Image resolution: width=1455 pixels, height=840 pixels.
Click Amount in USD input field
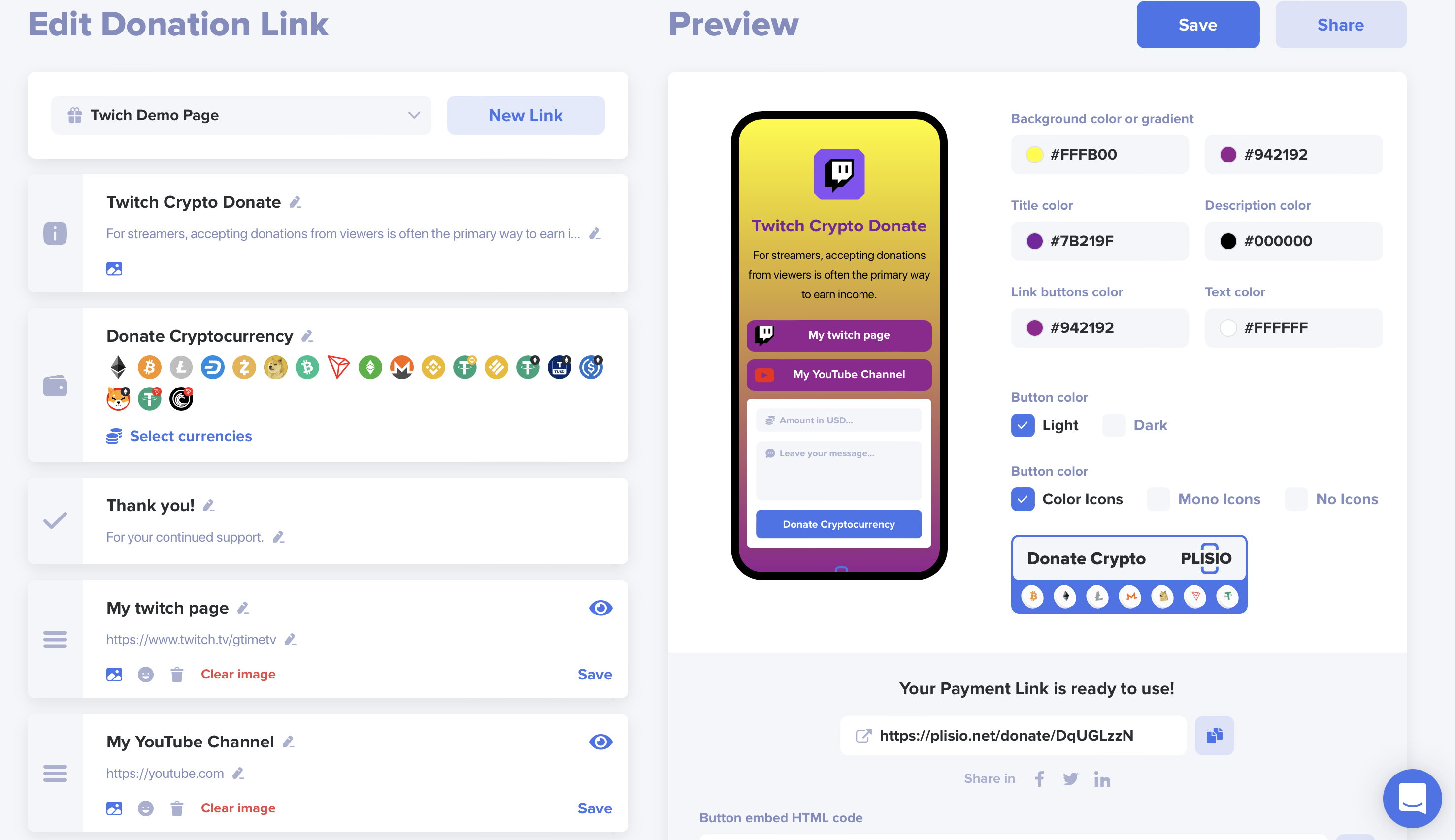838,419
